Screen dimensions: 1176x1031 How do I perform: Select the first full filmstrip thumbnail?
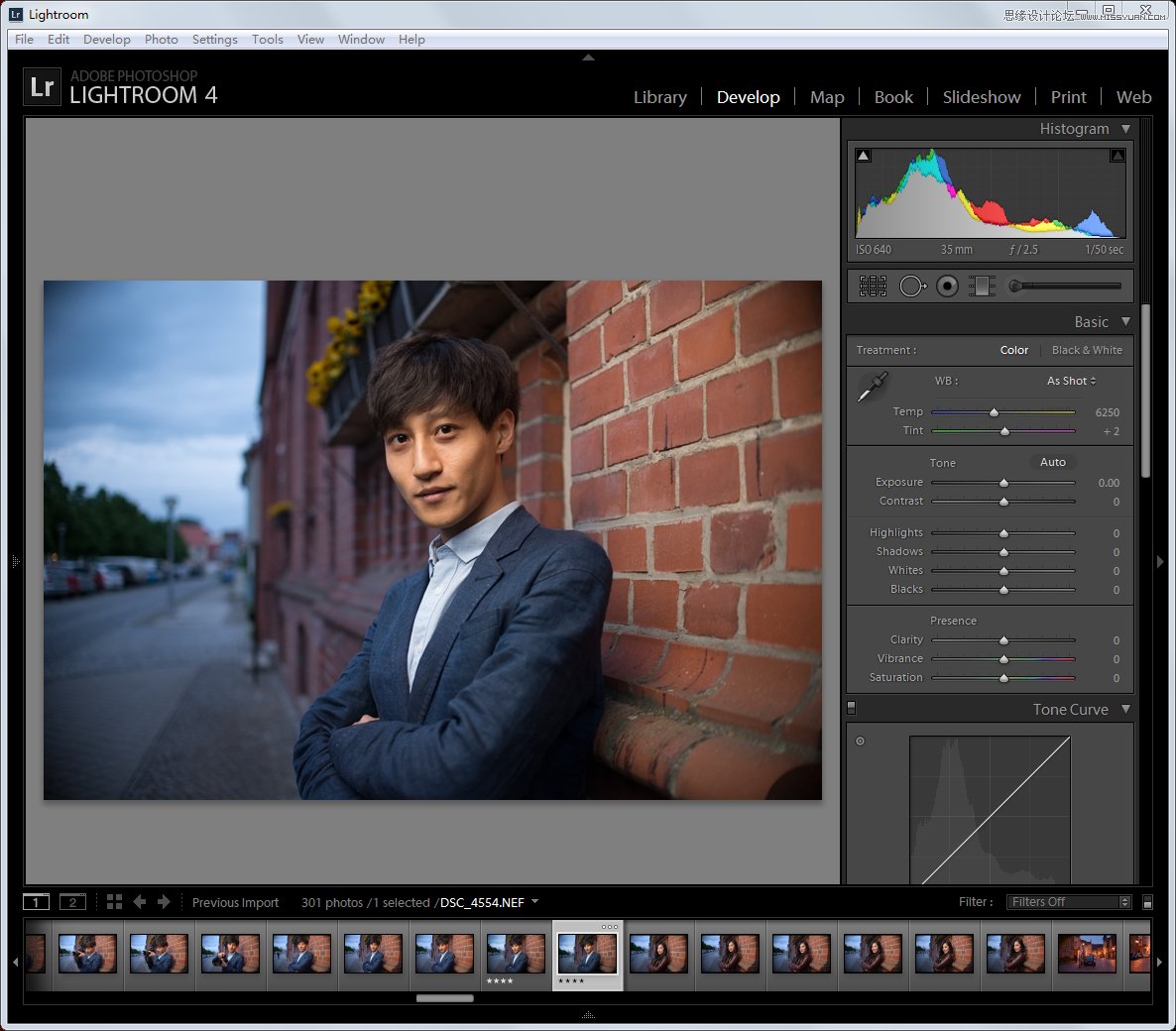87,954
